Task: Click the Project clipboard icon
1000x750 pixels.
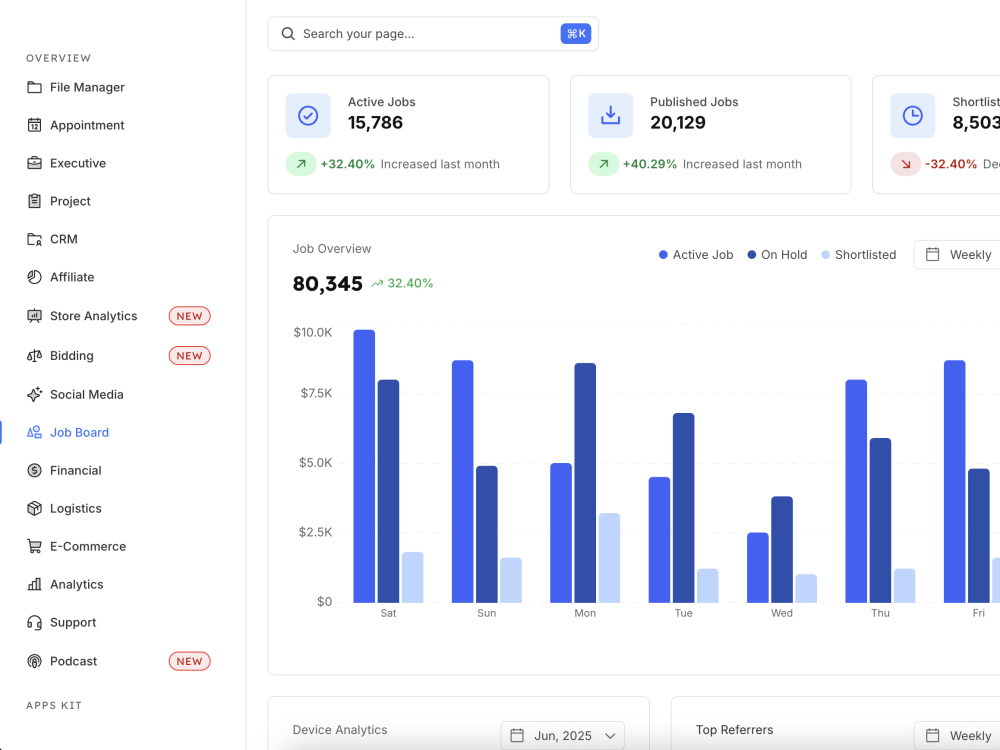Action: coord(34,201)
